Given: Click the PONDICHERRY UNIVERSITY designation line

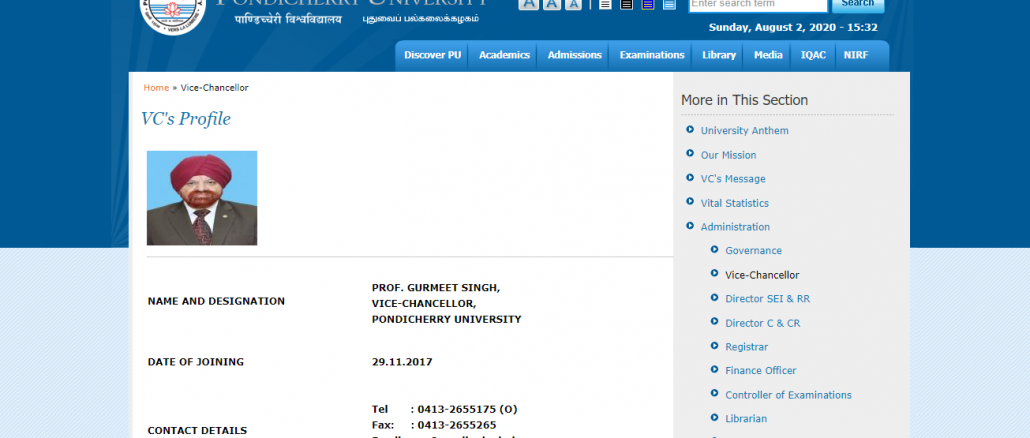Looking at the screenshot, I should coord(447,320).
